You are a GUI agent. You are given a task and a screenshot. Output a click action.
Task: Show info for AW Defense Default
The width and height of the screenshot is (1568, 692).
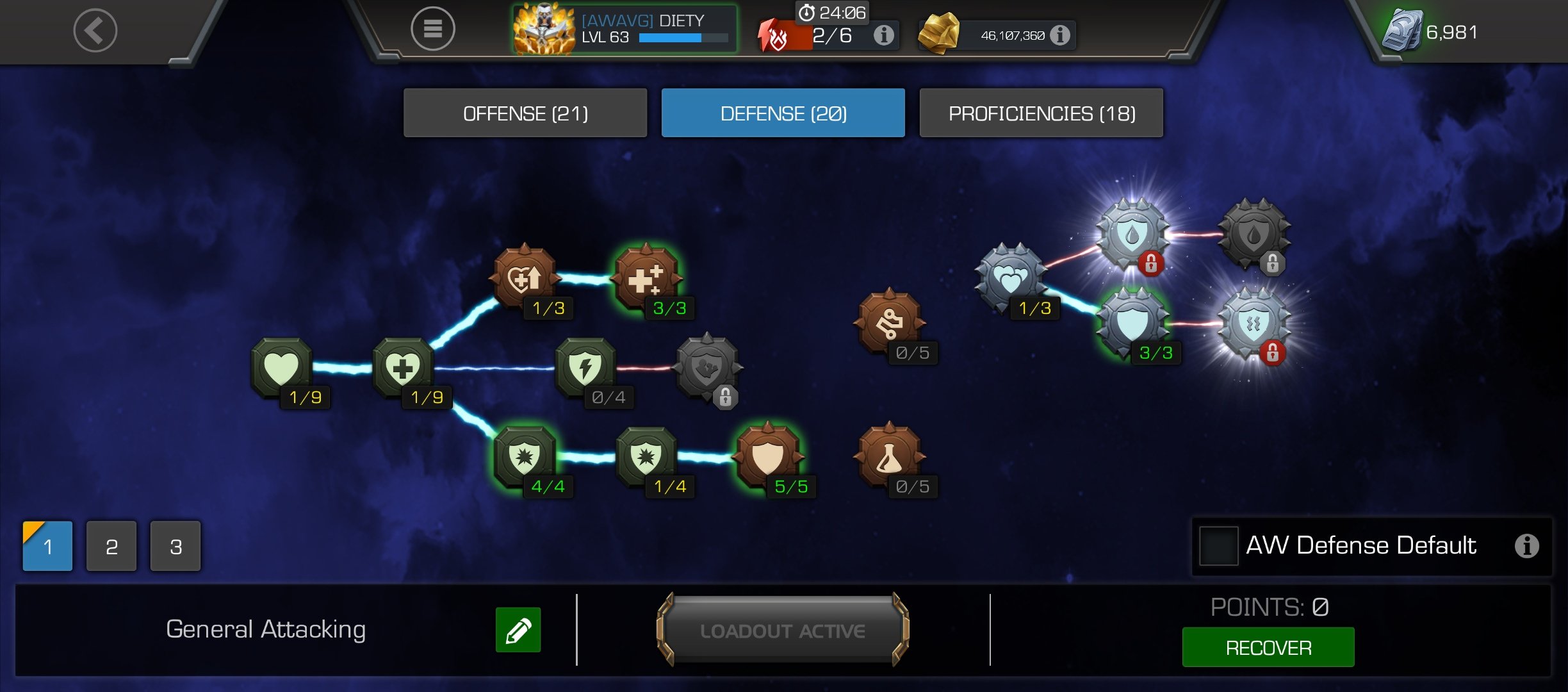1526,546
